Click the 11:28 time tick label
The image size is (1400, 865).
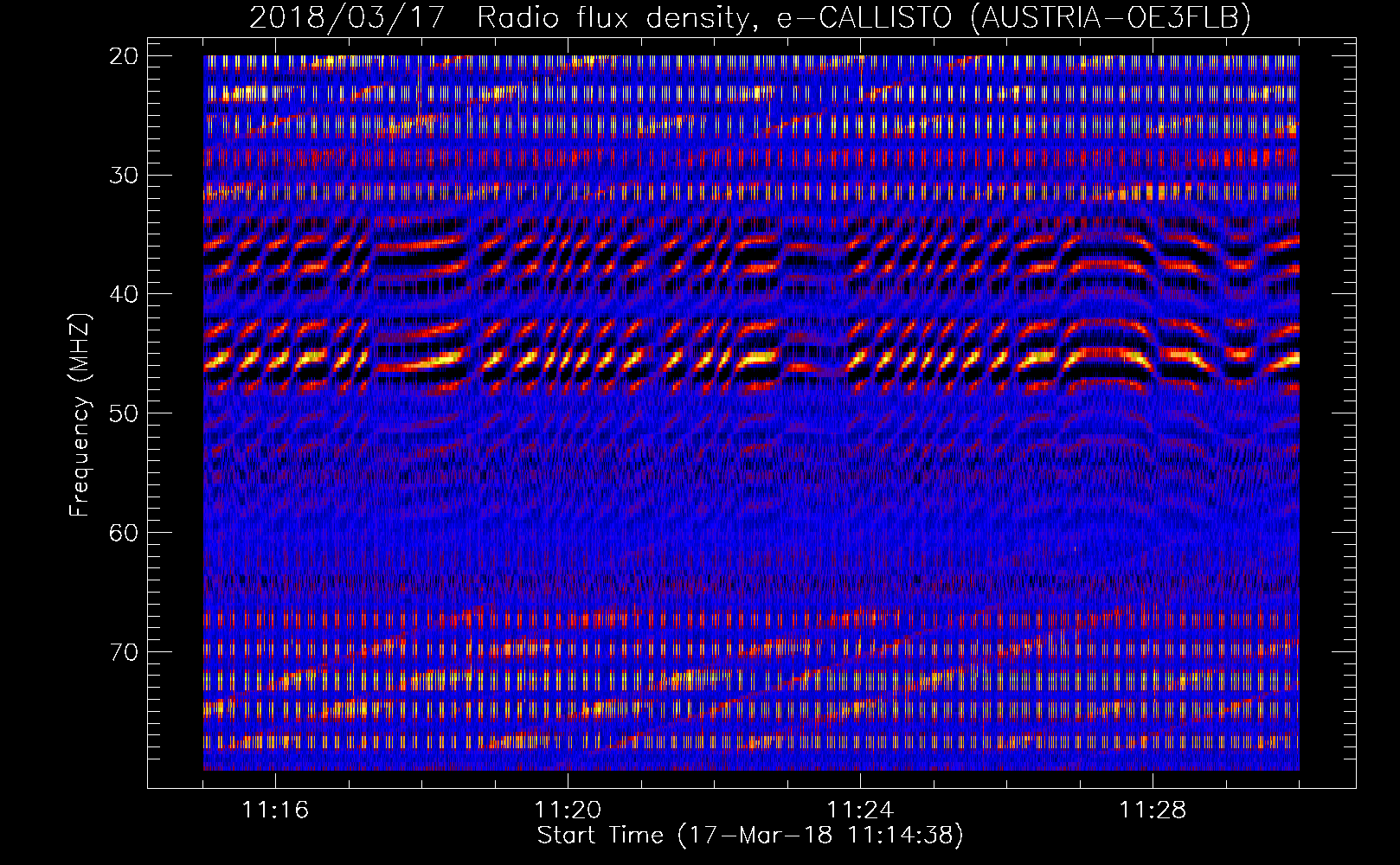coord(1153,811)
